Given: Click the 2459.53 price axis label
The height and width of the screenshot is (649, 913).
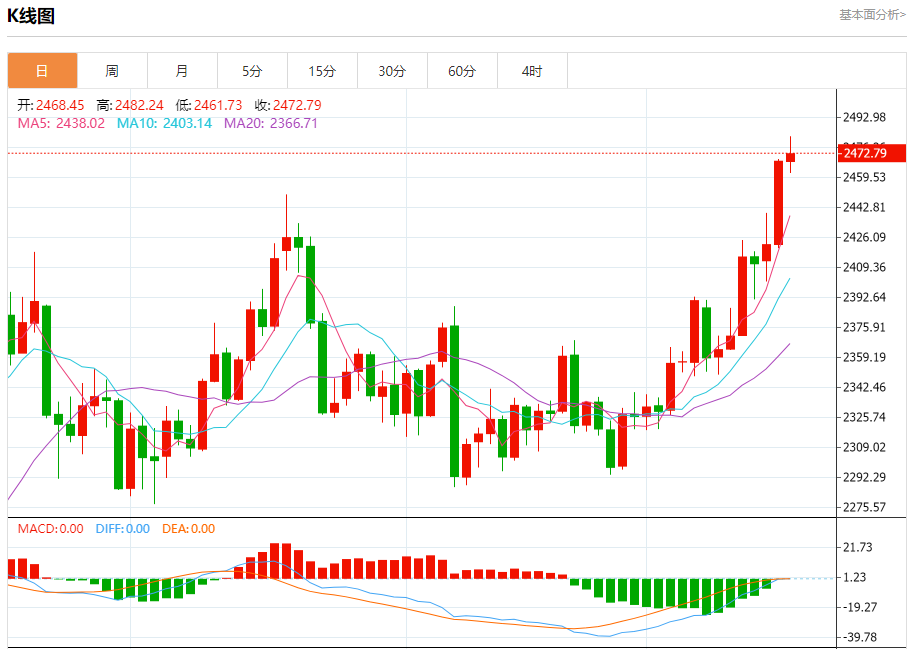Looking at the screenshot, I should point(865,178).
